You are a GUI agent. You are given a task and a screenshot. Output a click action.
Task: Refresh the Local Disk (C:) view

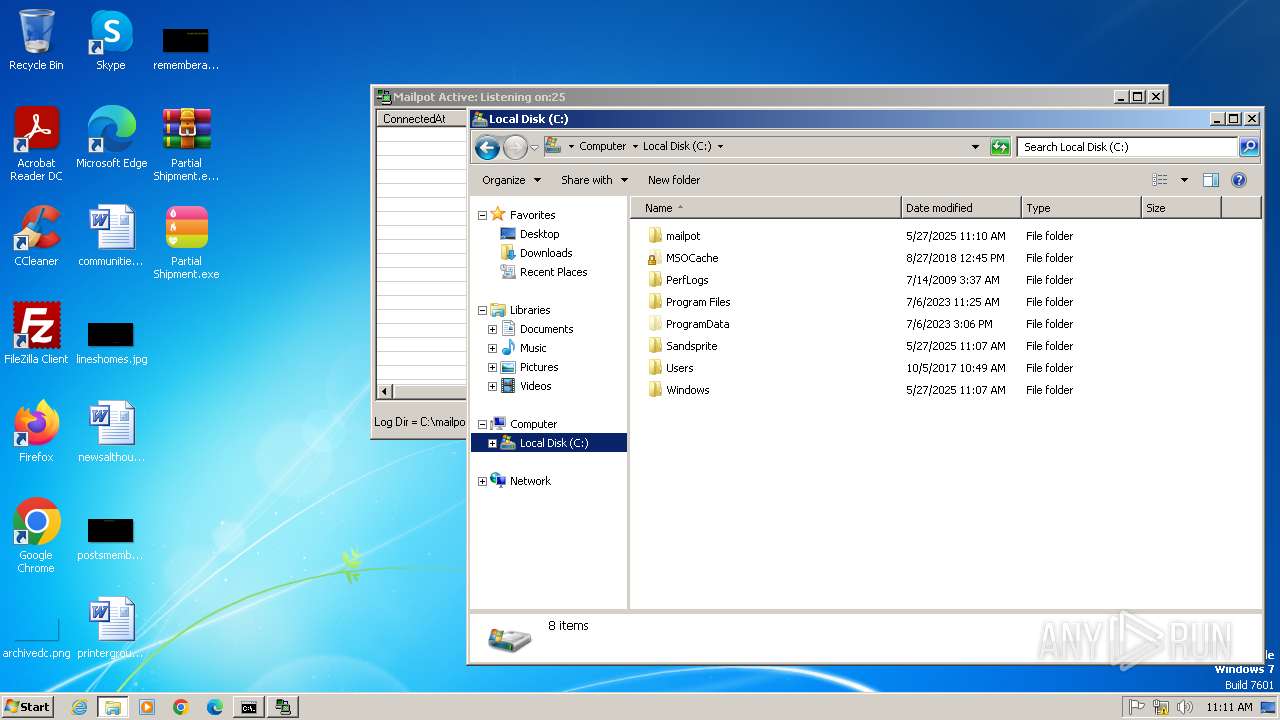[x=1000, y=147]
